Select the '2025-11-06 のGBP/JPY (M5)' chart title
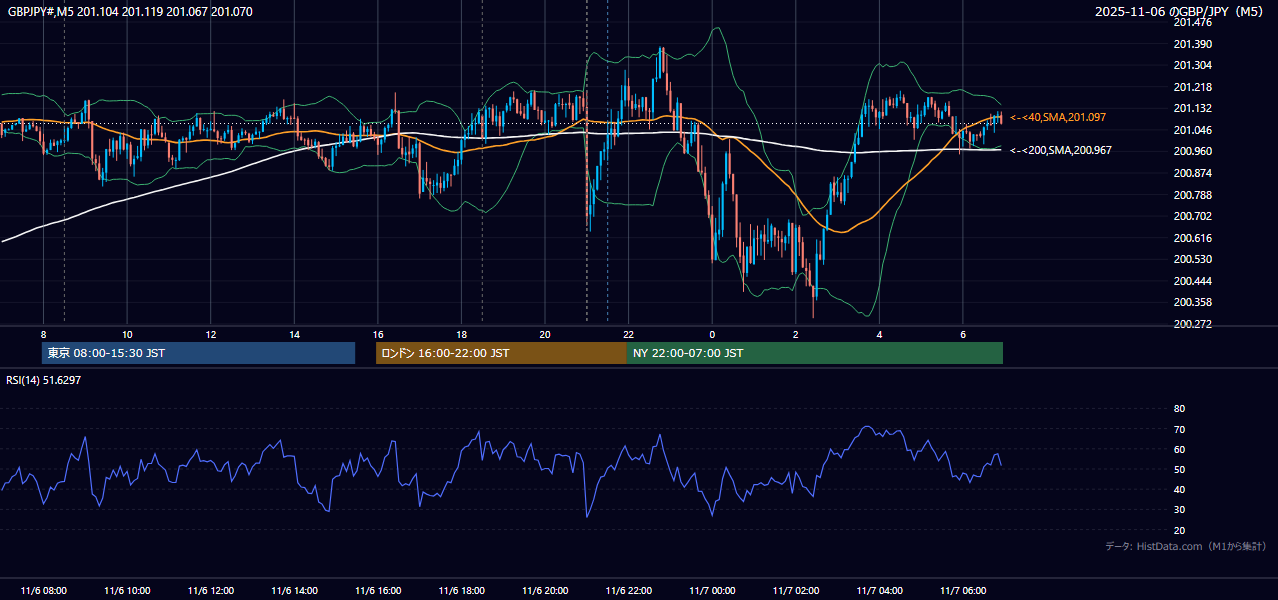Viewport: 1278px width, 600px height. 1180,12
